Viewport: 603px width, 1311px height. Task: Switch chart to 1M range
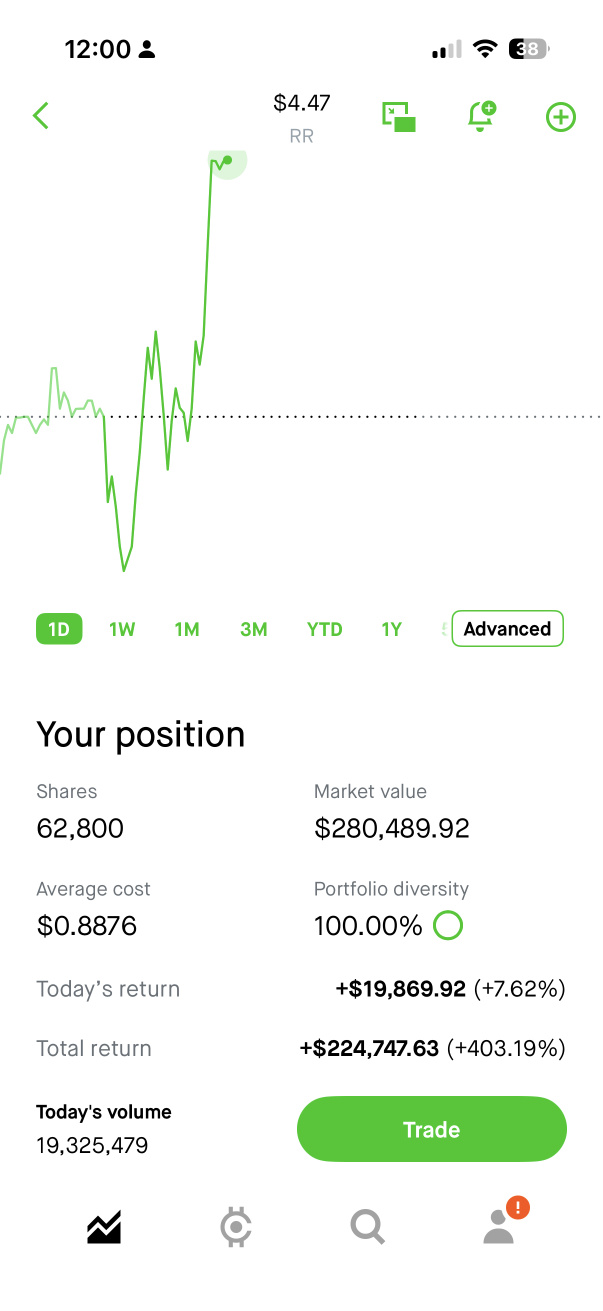[x=187, y=629]
